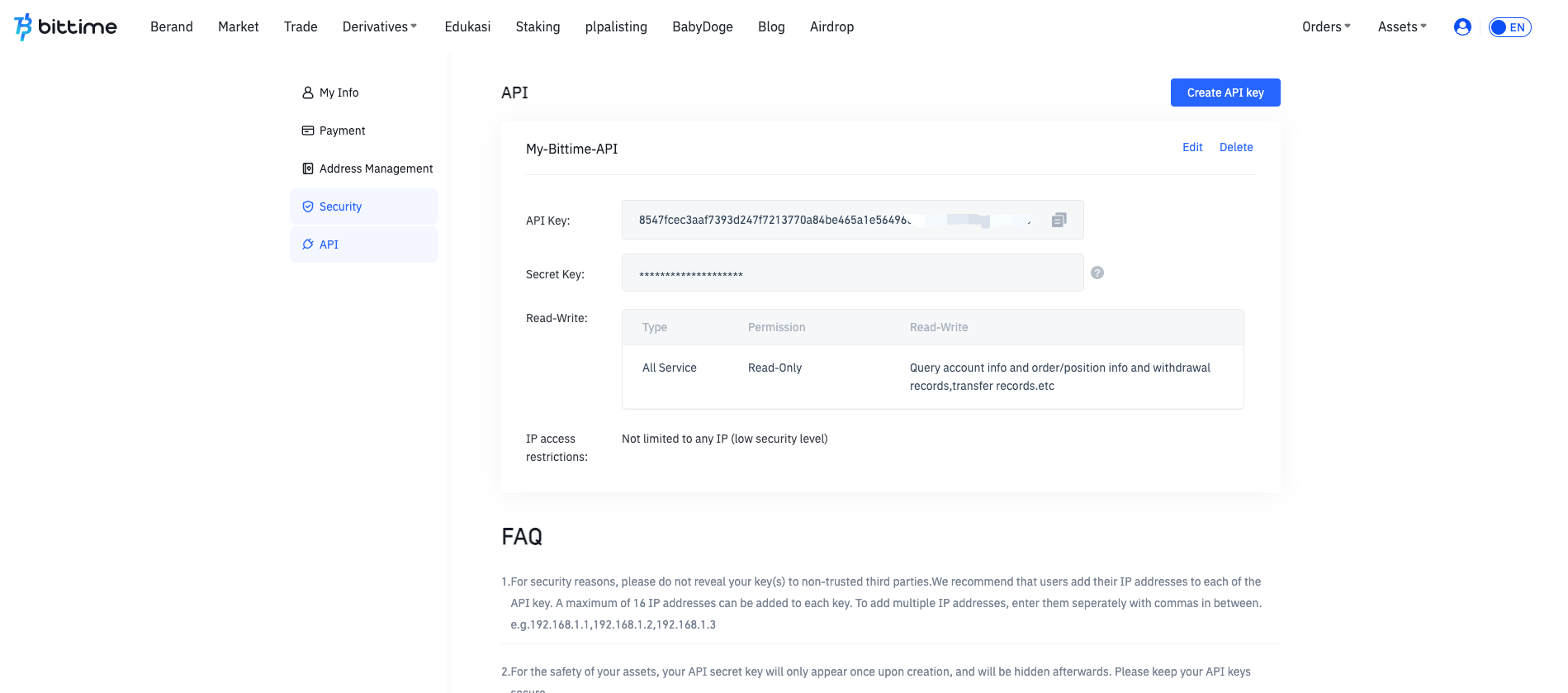This screenshot has height=693, width=1568.
Task: Click the Permission column header
Action: tap(776, 327)
